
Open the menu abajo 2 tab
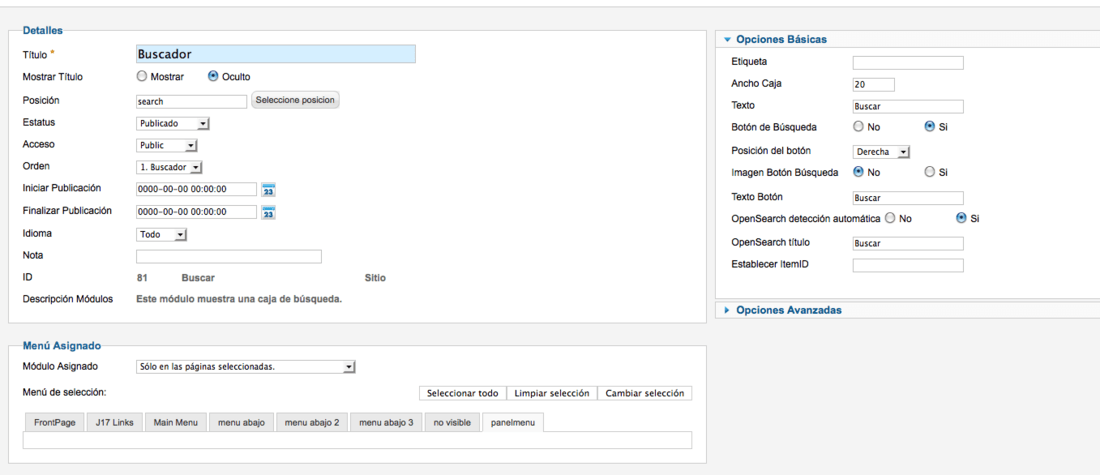(312, 423)
